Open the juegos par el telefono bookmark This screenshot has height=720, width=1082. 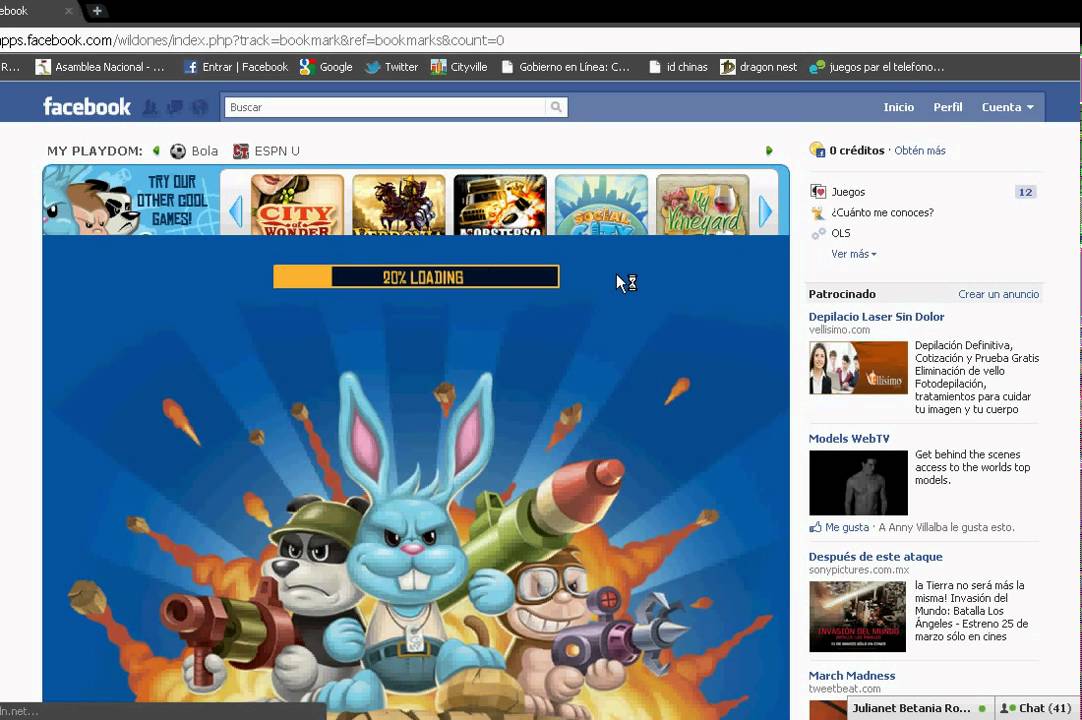point(876,67)
